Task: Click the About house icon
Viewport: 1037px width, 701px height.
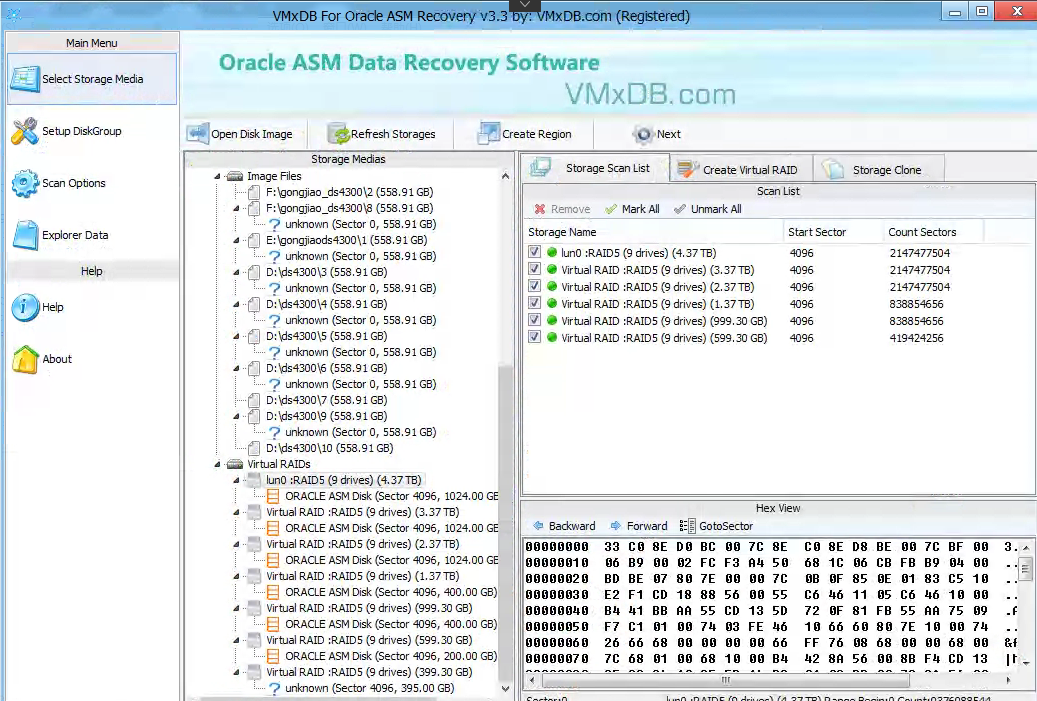Action: click(x=25, y=359)
